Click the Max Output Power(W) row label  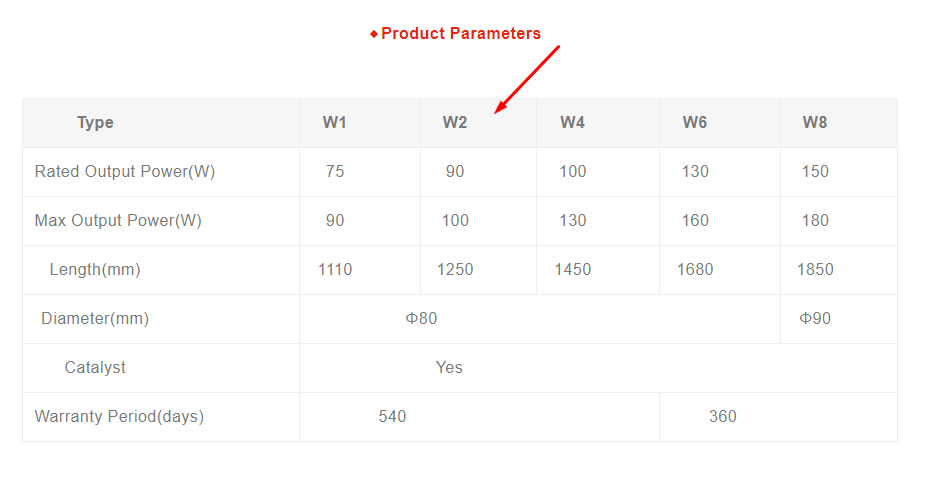[x=118, y=221]
